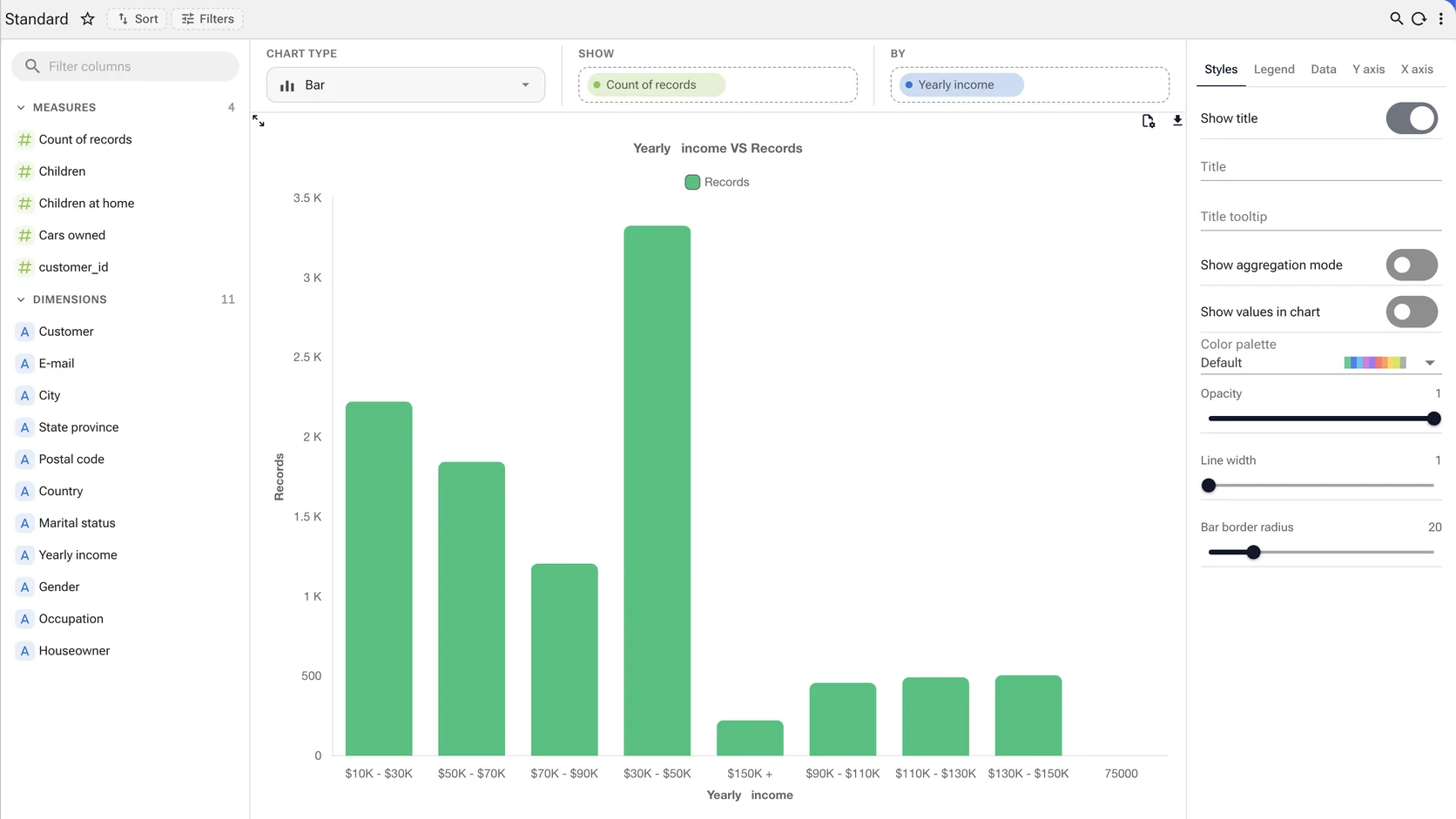The image size is (1456, 819).
Task: Click the Sort button
Action: click(x=137, y=18)
